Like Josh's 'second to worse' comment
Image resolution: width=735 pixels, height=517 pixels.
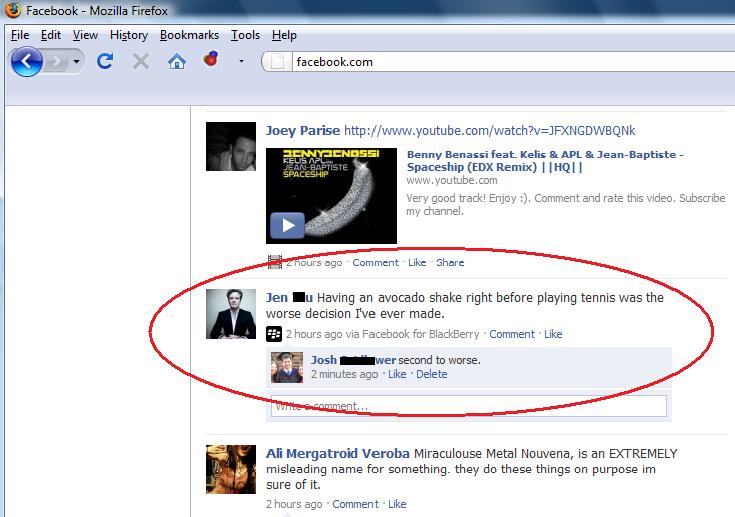tap(397, 374)
